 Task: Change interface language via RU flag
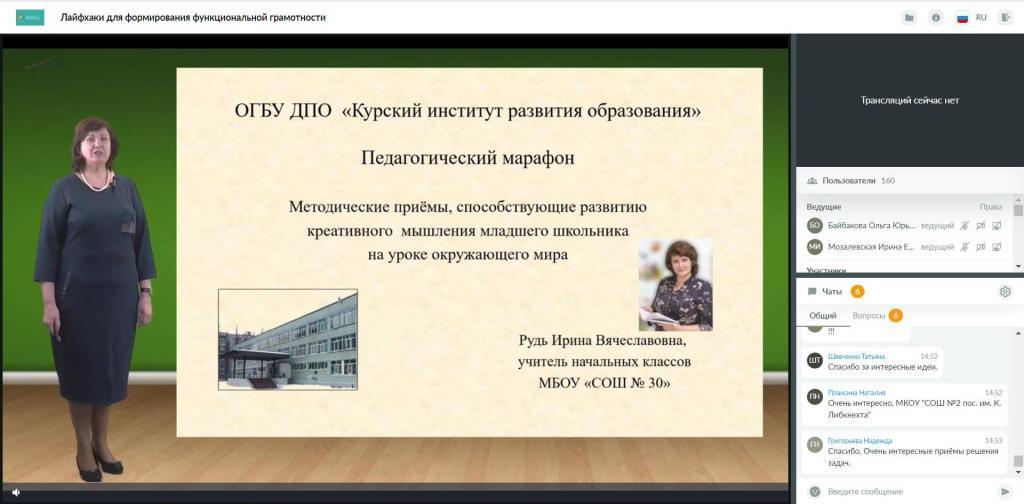click(963, 18)
